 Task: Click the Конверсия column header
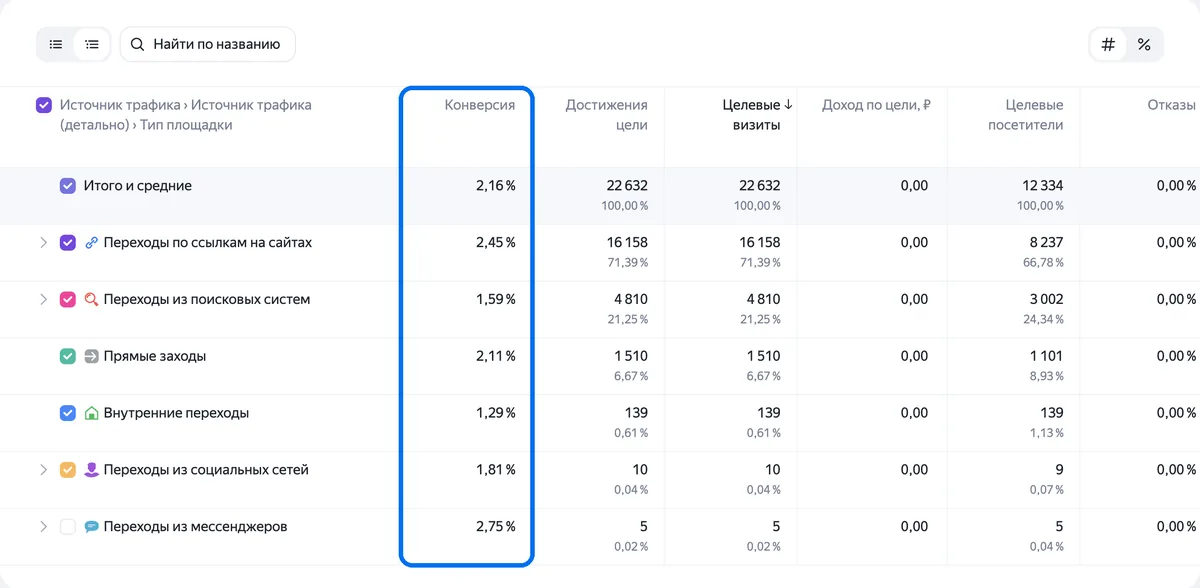(x=480, y=105)
